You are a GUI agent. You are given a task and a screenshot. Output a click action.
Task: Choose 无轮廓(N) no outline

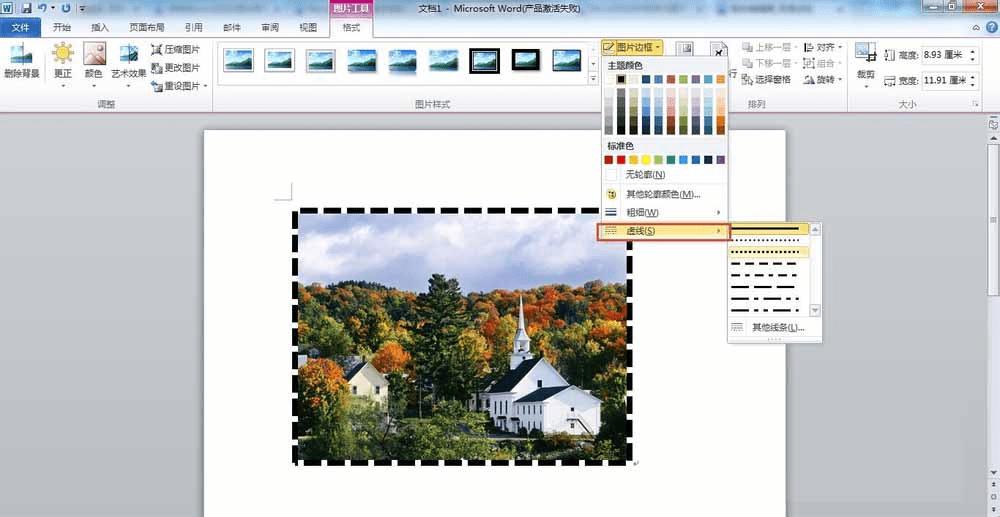coord(665,174)
